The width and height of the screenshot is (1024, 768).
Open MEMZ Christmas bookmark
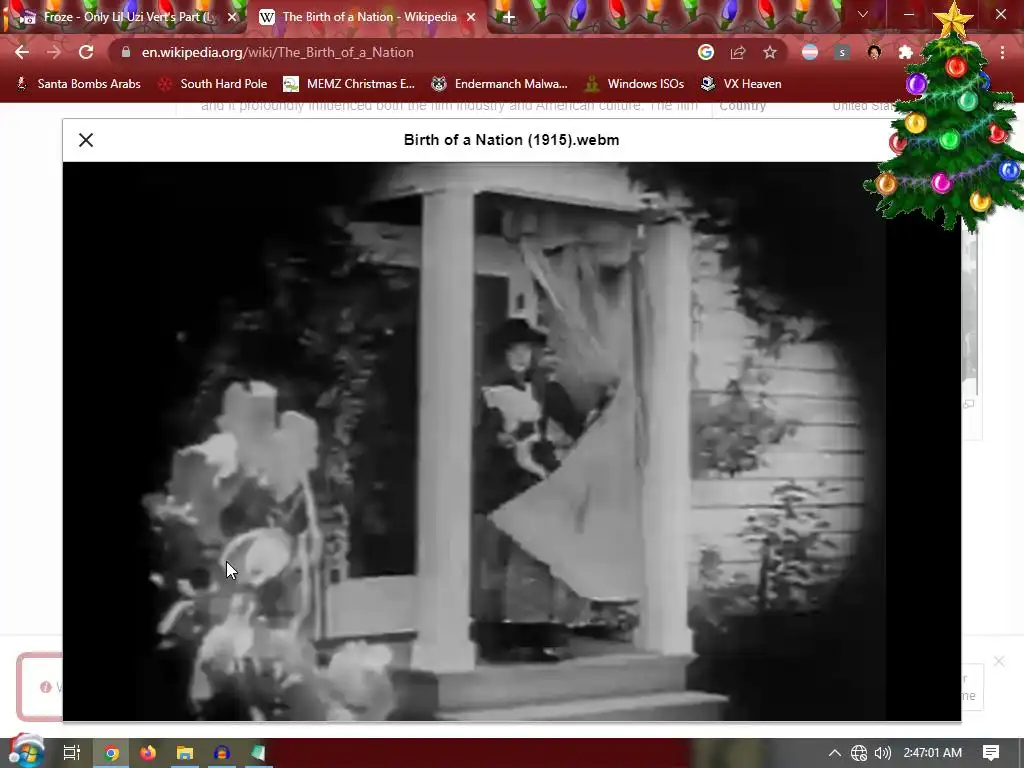point(349,84)
